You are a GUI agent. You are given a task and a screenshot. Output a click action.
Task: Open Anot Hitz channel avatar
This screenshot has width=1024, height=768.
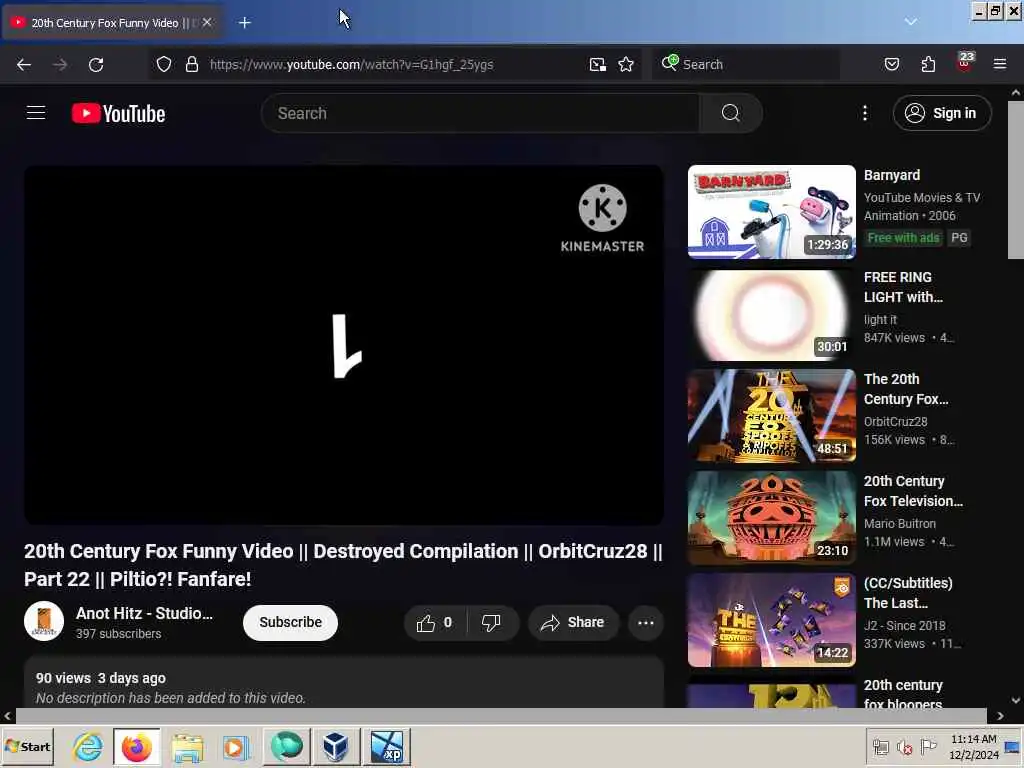click(44, 621)
